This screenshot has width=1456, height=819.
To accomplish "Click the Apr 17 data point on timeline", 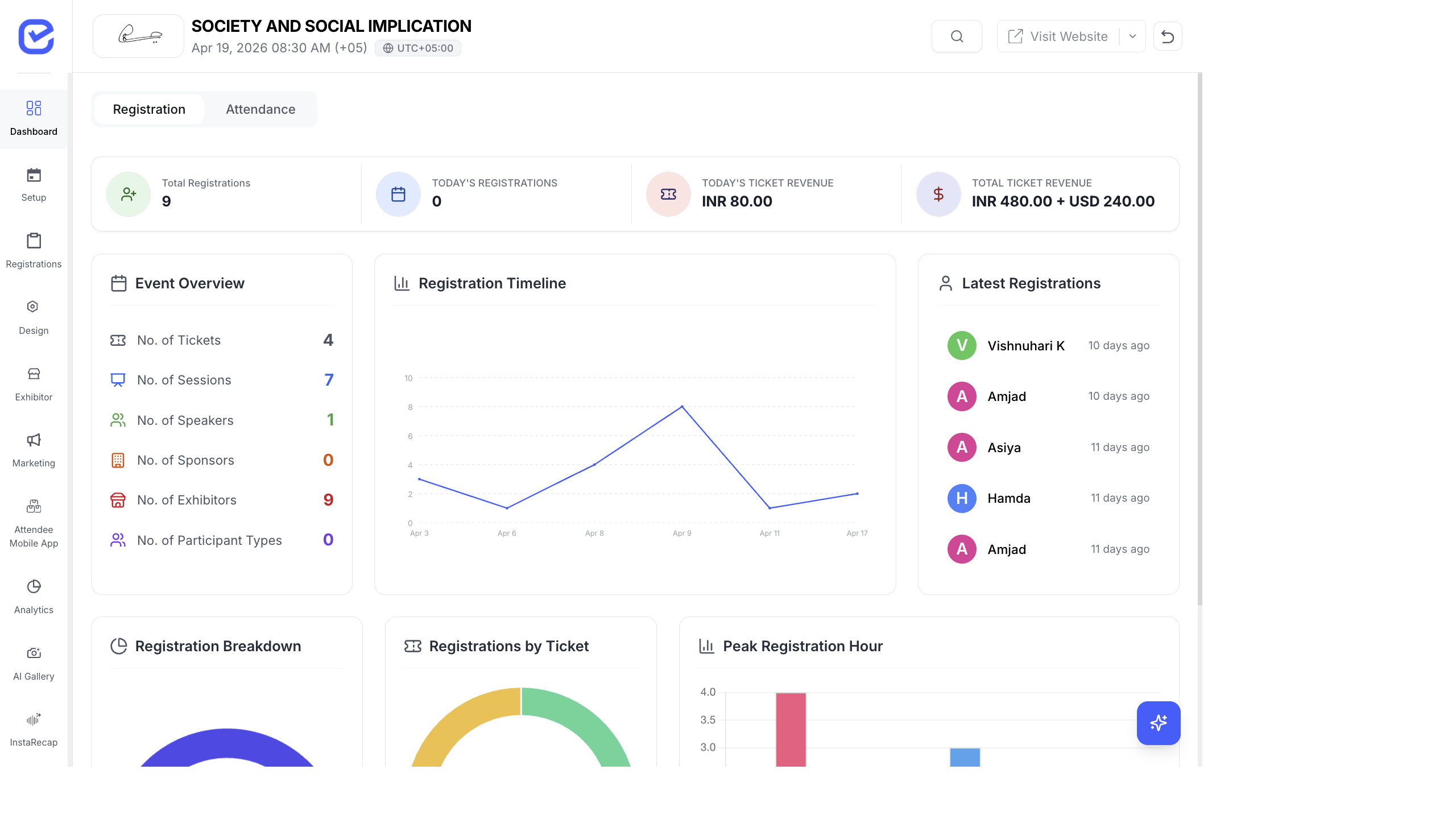I will pos(857,494).
